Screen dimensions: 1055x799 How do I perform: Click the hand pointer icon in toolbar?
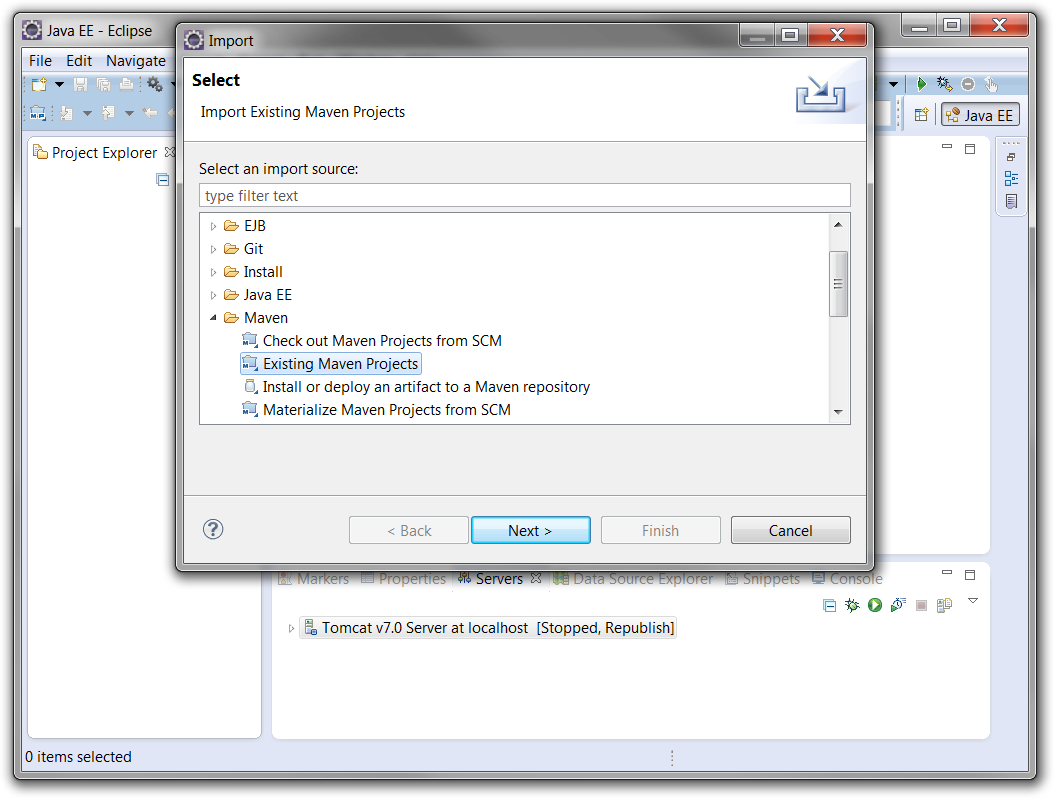991,84
